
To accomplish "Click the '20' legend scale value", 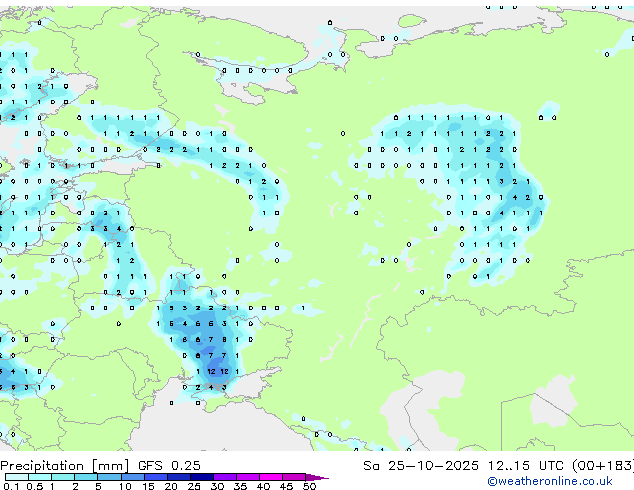I will coord(171,486).
